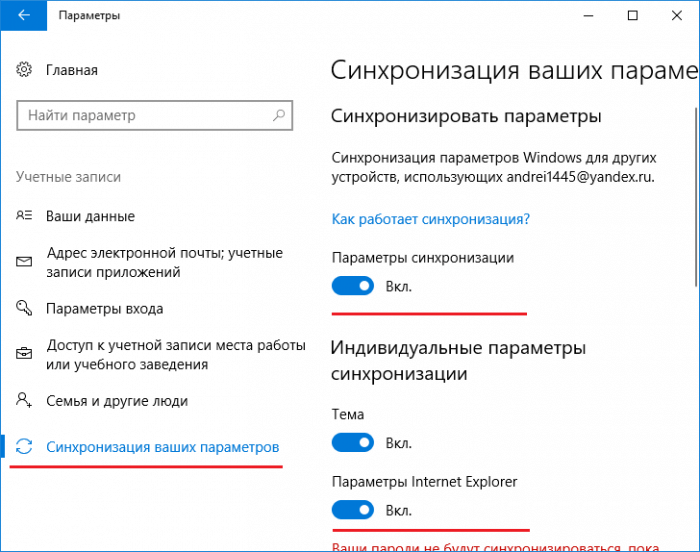Open Адрес электронной почты; учетные записи приложений

pyautogui.click(x=165, y=262)
